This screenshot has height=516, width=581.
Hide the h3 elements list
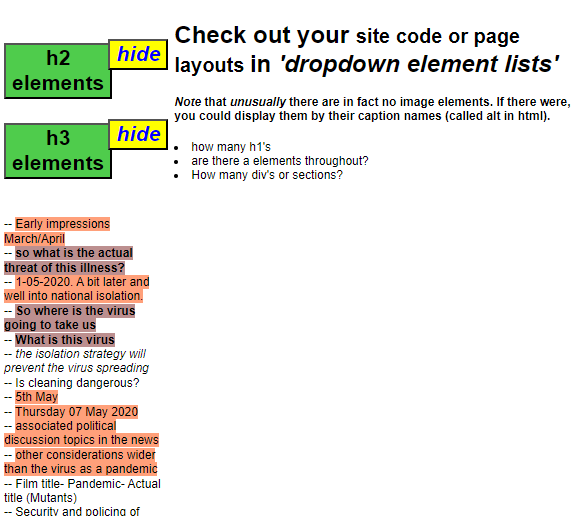(x=138, y=134)
